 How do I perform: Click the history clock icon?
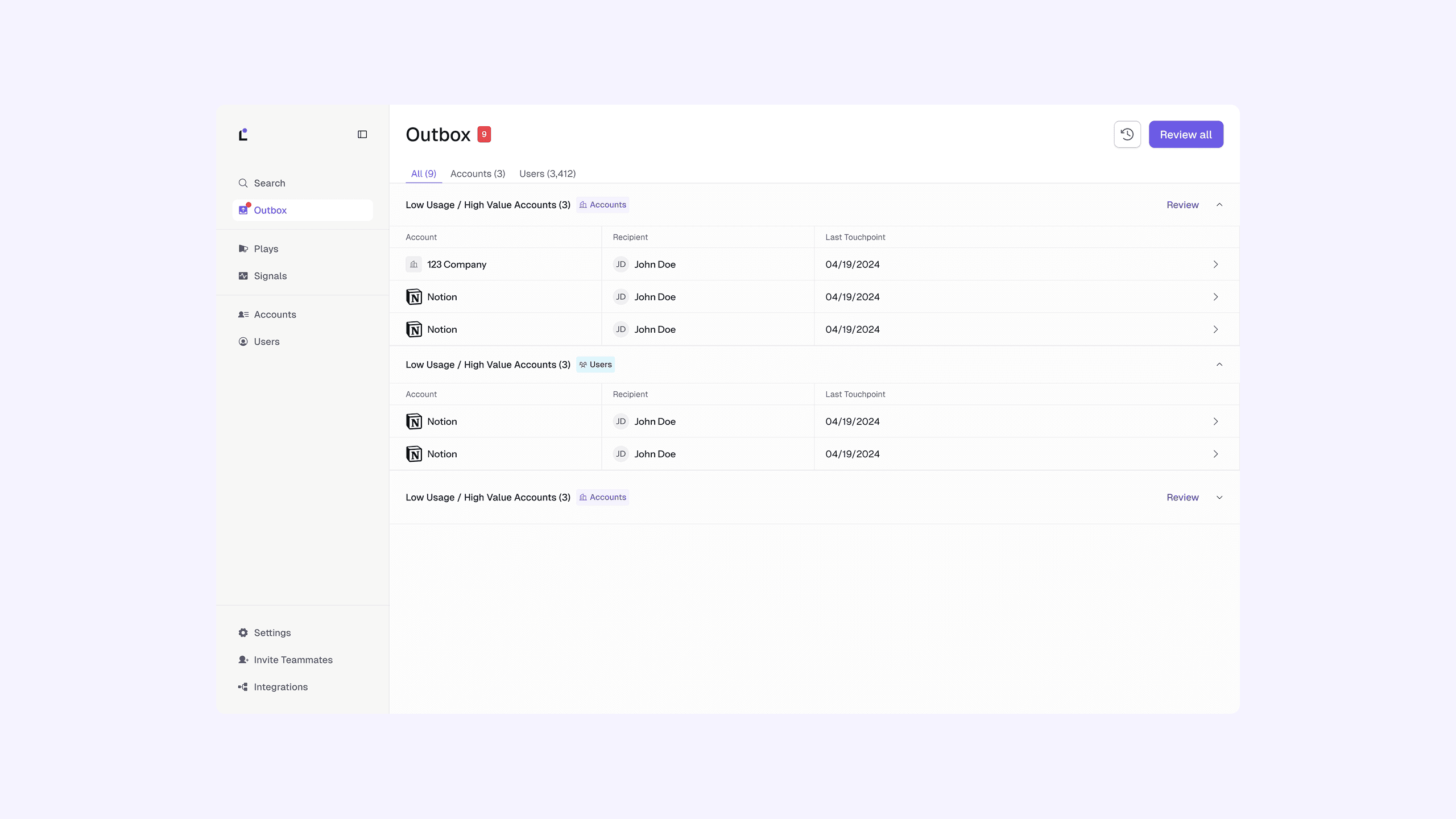coord(1127,134)
